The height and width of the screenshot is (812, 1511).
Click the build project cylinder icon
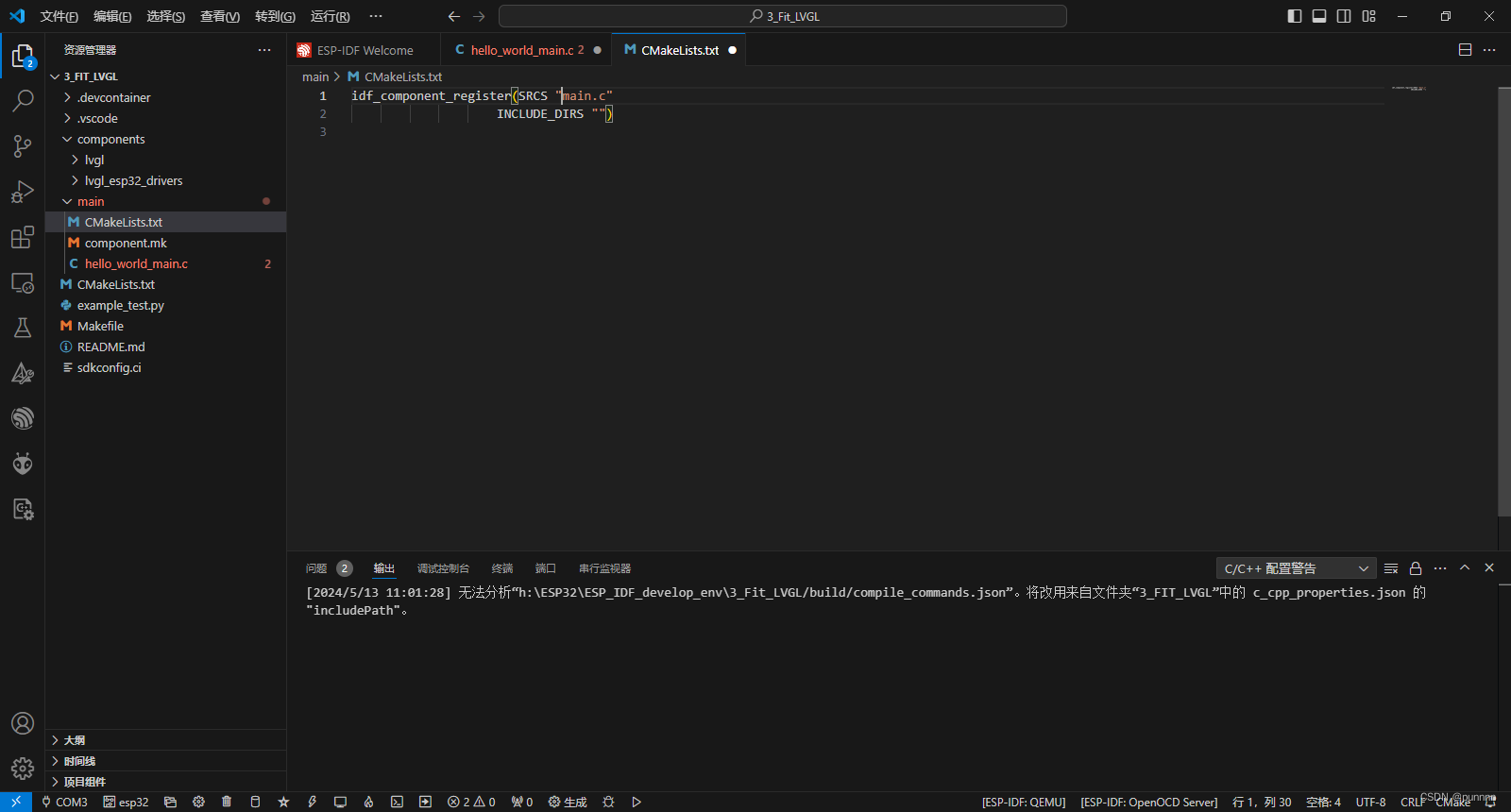pos(255,802)
